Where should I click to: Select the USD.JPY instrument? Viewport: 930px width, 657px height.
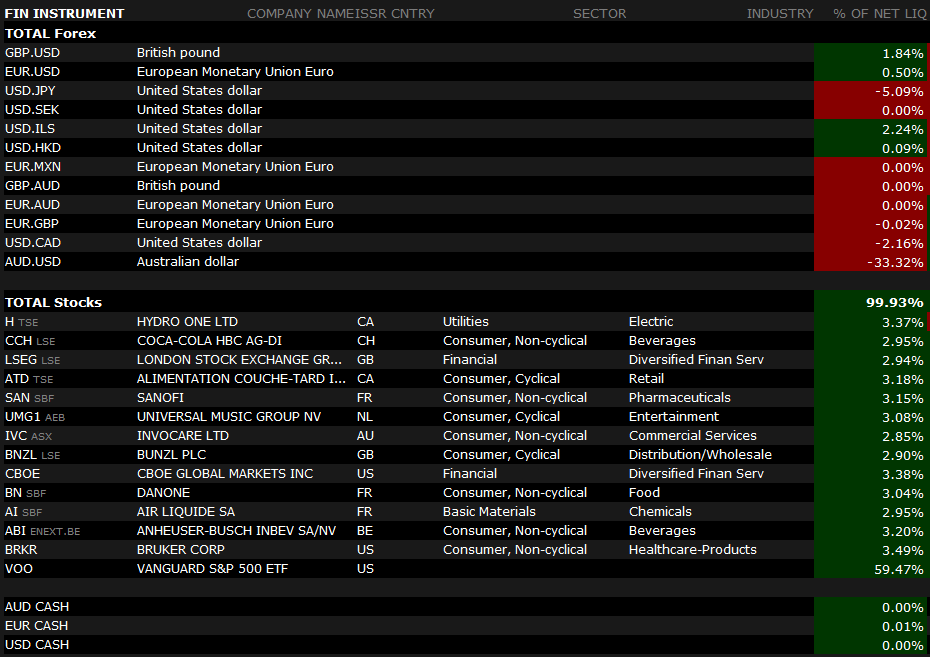coord(30,91)
